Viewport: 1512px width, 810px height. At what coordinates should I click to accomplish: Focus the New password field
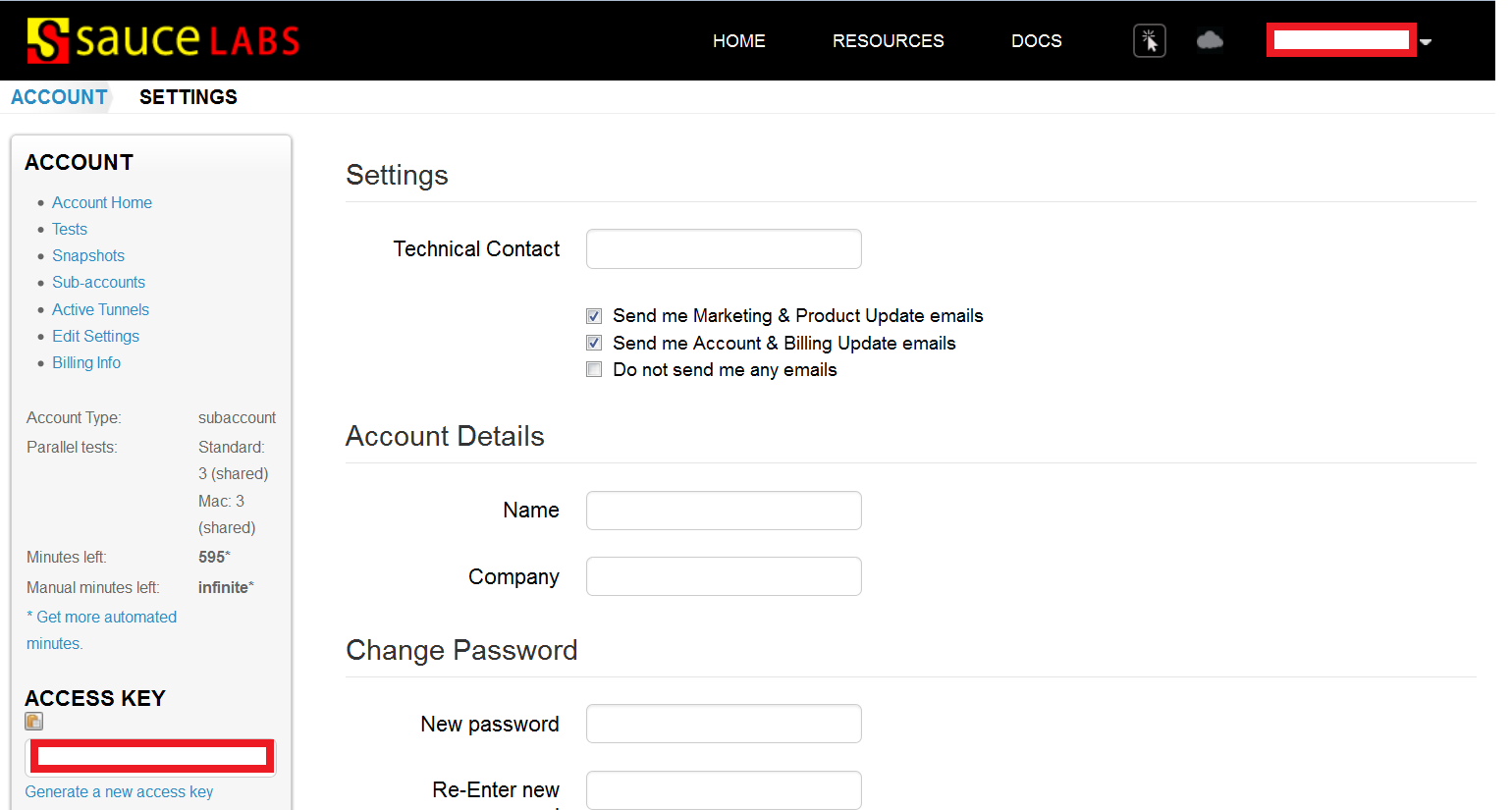click(x=724, y=724)
